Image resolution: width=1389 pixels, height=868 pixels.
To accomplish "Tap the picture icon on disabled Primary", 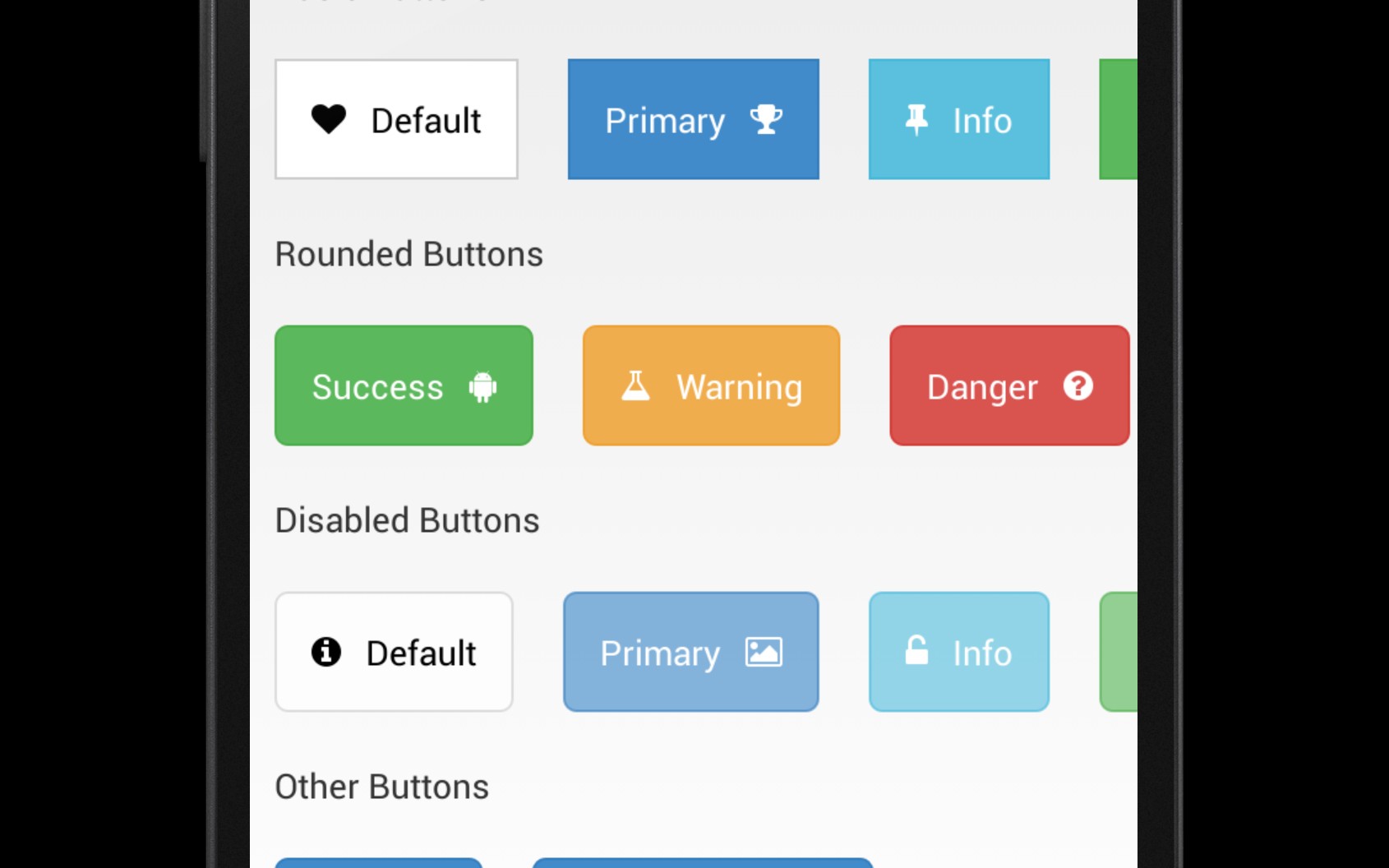I will point(764,652).
